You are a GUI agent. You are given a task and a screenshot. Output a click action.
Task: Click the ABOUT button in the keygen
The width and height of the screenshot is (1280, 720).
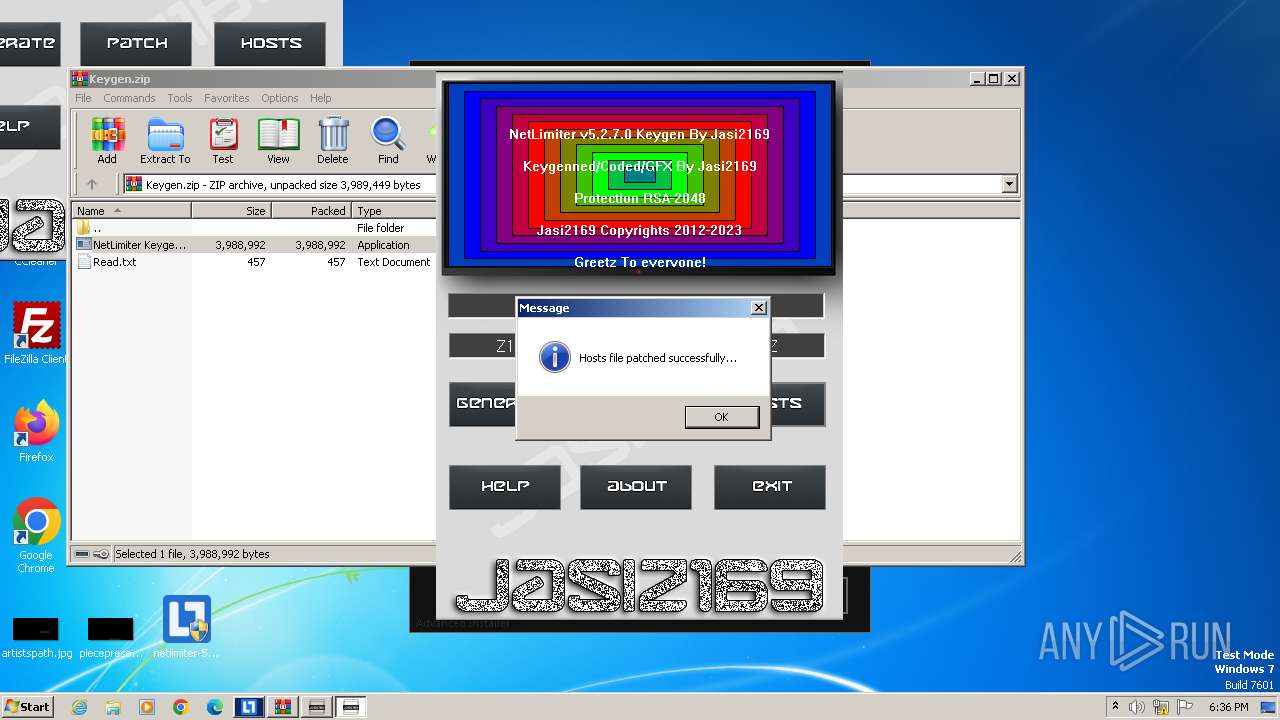[636, 487]
